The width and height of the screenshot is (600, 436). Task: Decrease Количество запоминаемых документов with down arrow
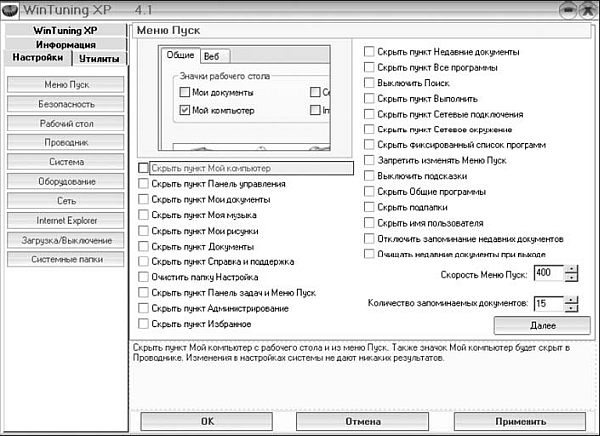(x=571, y=309)
